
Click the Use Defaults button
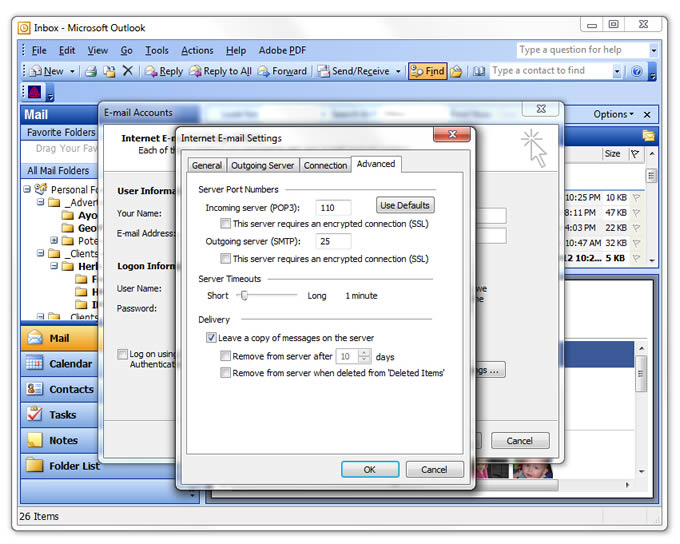tap(405, 205)
